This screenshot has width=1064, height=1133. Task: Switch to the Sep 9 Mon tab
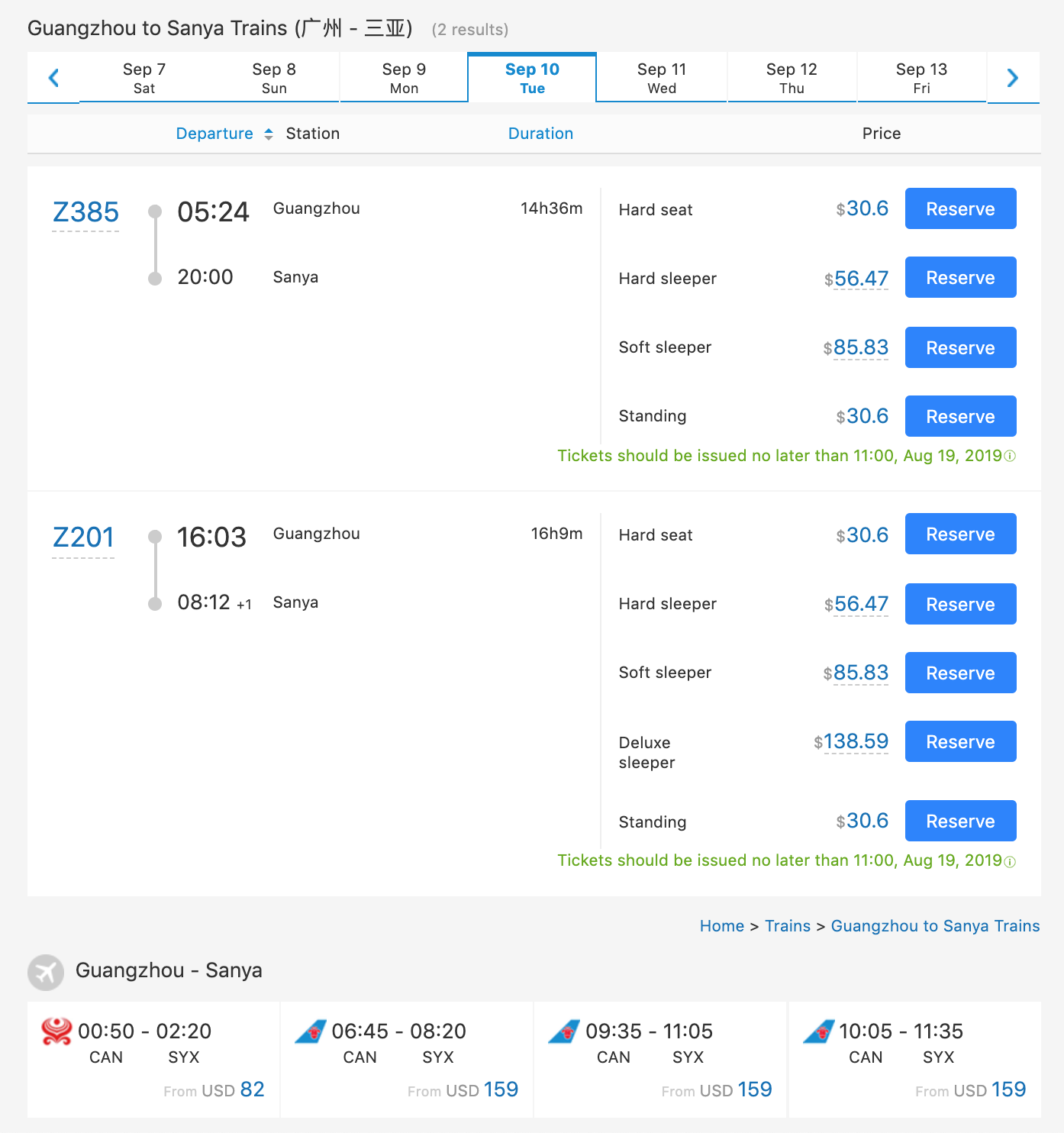tap(404, 78)
